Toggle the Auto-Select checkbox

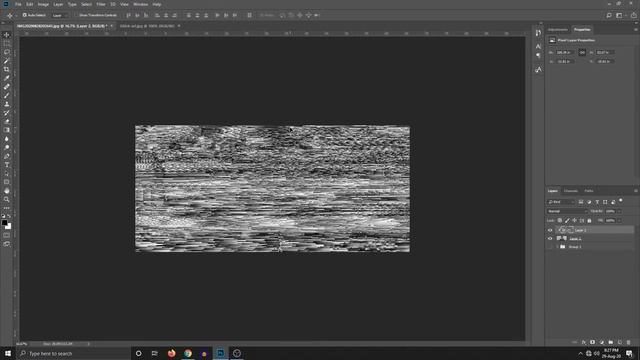[24, 15]
